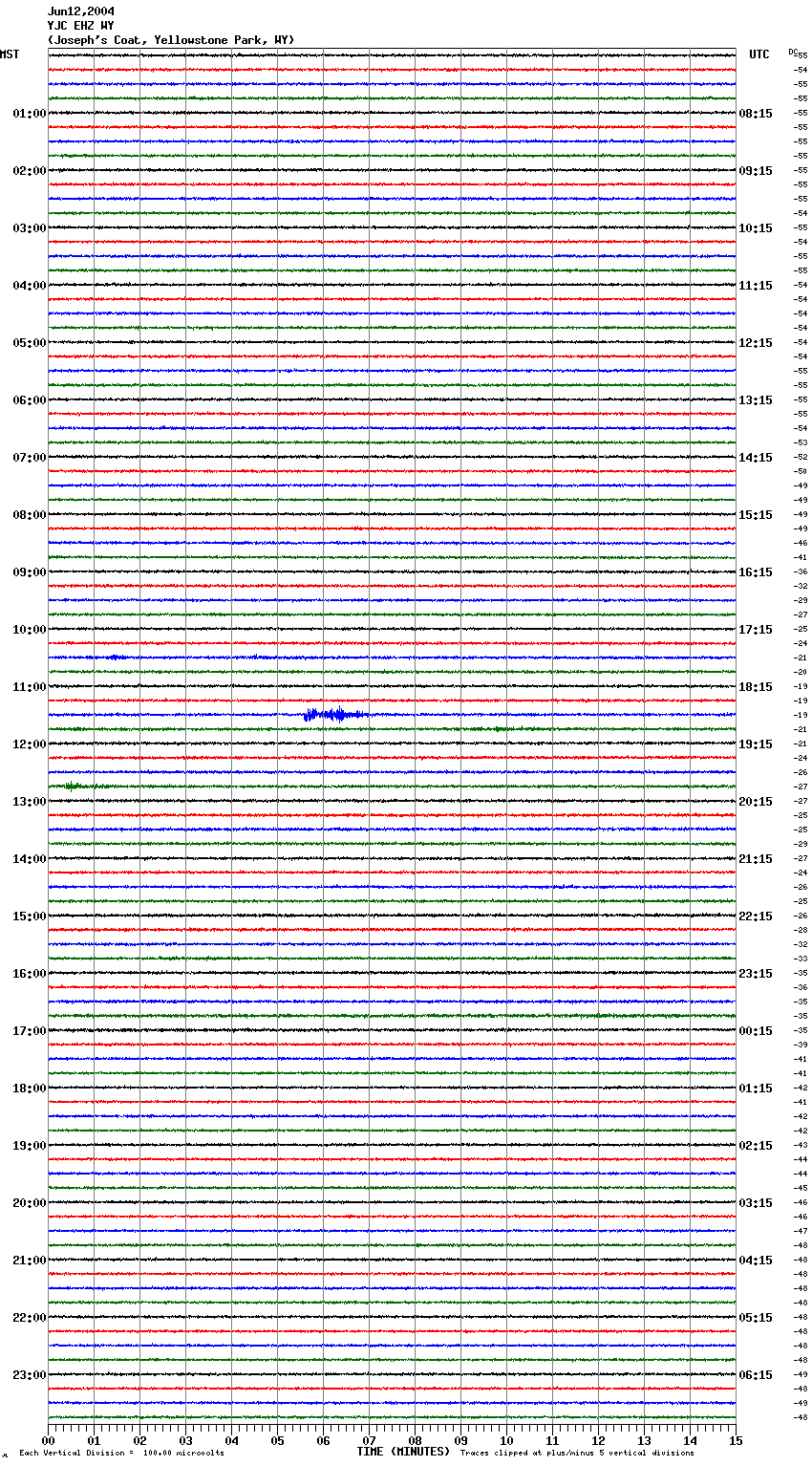Click the 13:15 UTC time label
812x1466 pixels.
pos(756,400)
